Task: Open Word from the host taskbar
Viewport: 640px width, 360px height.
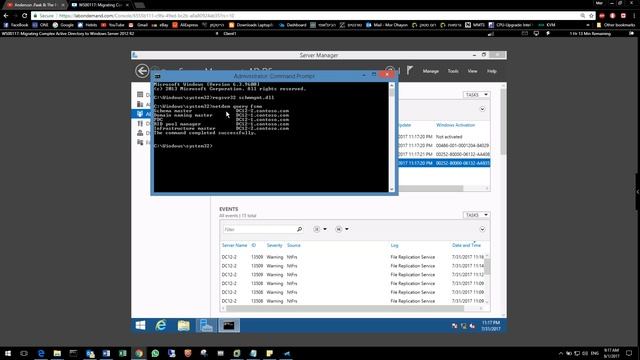Action: pos(106,353)
